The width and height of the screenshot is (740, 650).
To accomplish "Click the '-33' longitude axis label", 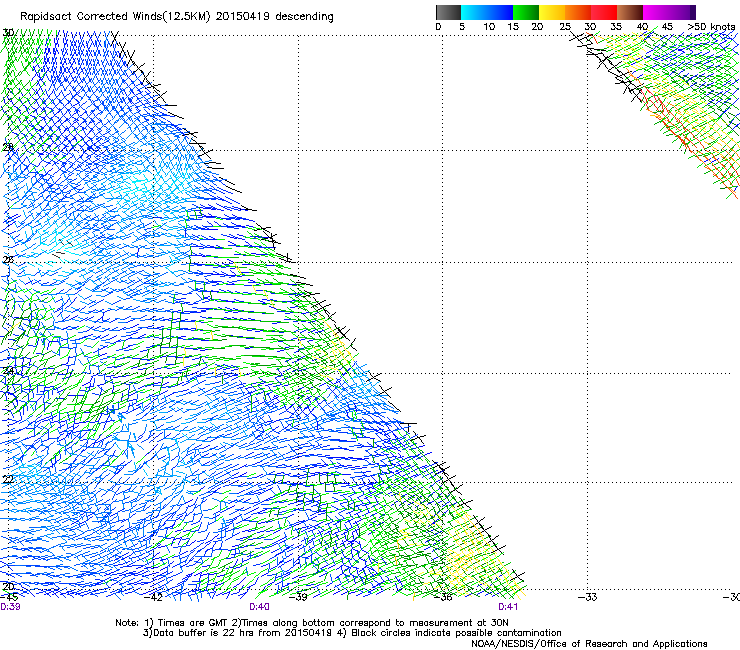I will pyautogui.click(x=588, y=597).
